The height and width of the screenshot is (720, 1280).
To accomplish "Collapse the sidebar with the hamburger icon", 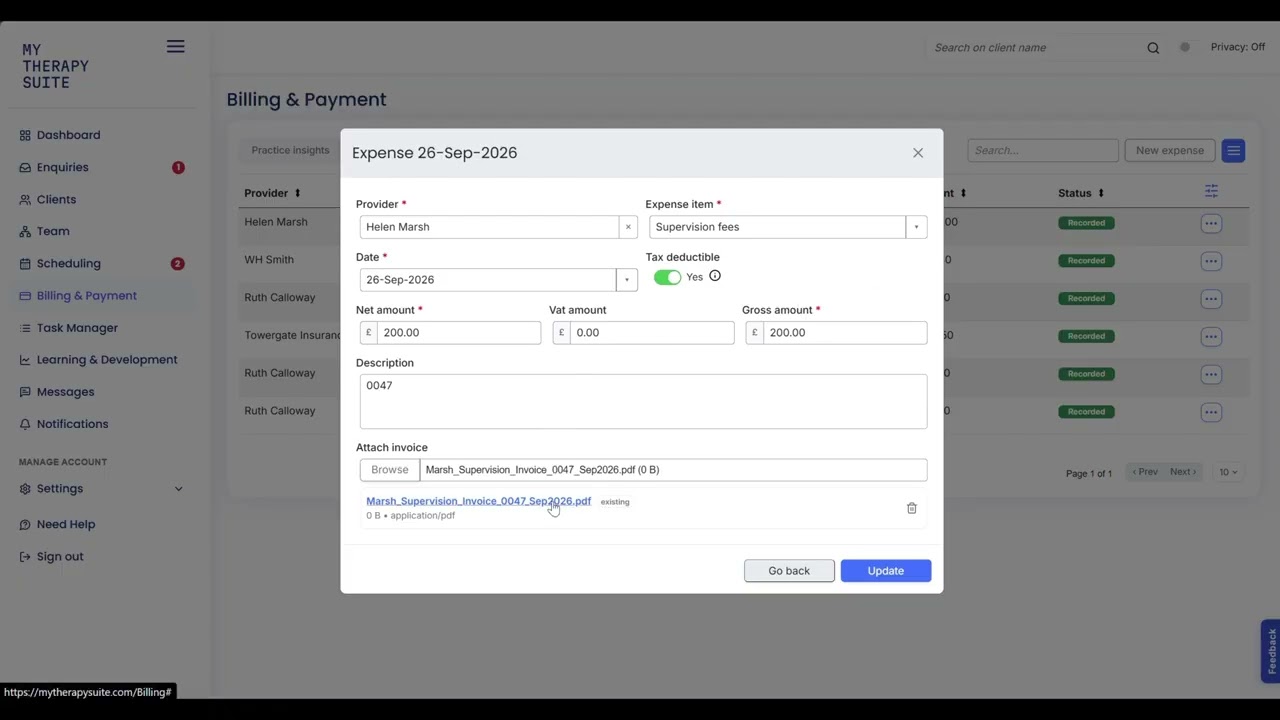I will pos(176,47).
